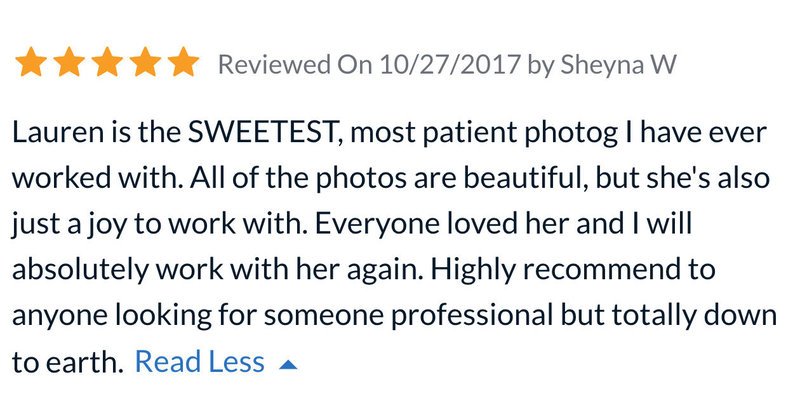Click the third orange rating star
Image resolution: width=800 pixels, height=410 pixels.
tap(107, 62)
